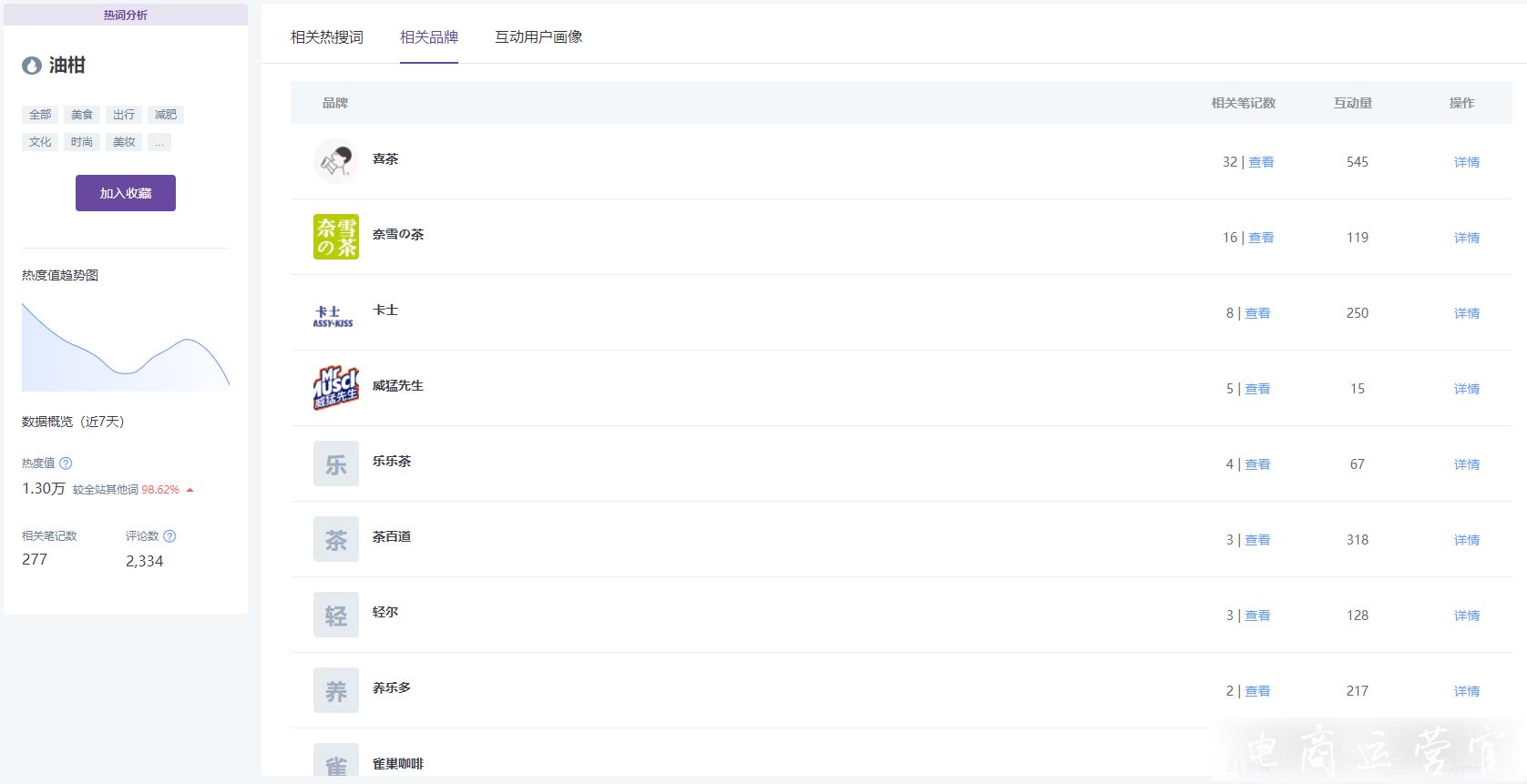Click the 奈雪の茶 brand name
The width and height of the screenshot is (1527, 784).
tap(398, 234)
